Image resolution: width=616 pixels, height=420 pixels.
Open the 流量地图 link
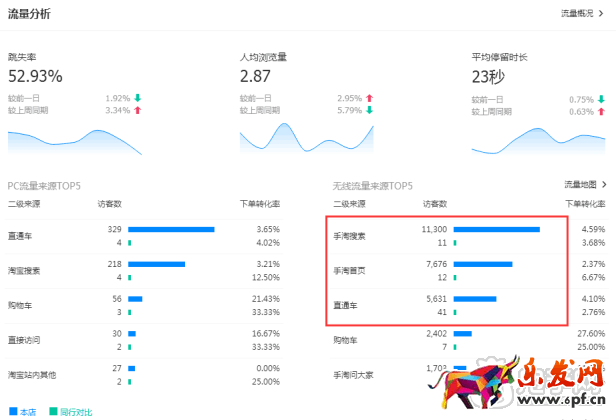pos(580,184)
